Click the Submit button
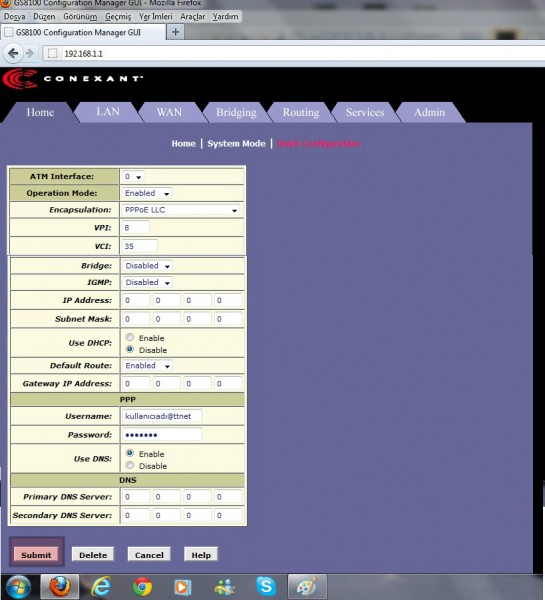 coord(36,554)
